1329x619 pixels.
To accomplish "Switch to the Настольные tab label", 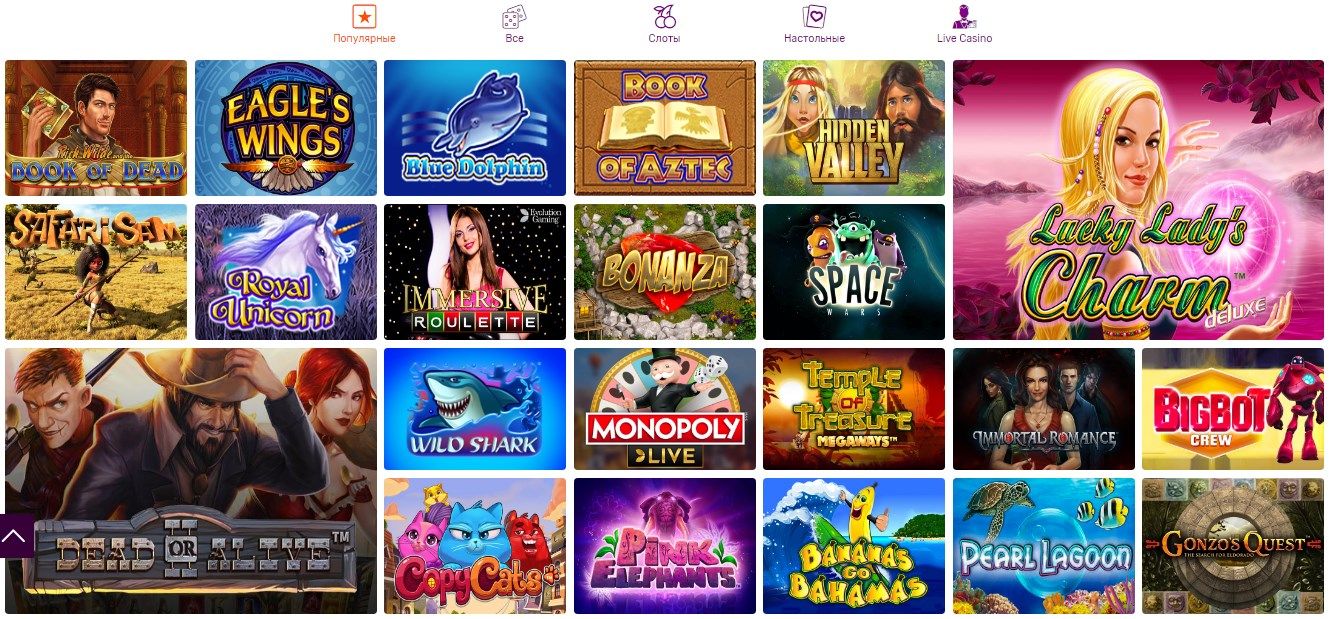I will point(814,38).
